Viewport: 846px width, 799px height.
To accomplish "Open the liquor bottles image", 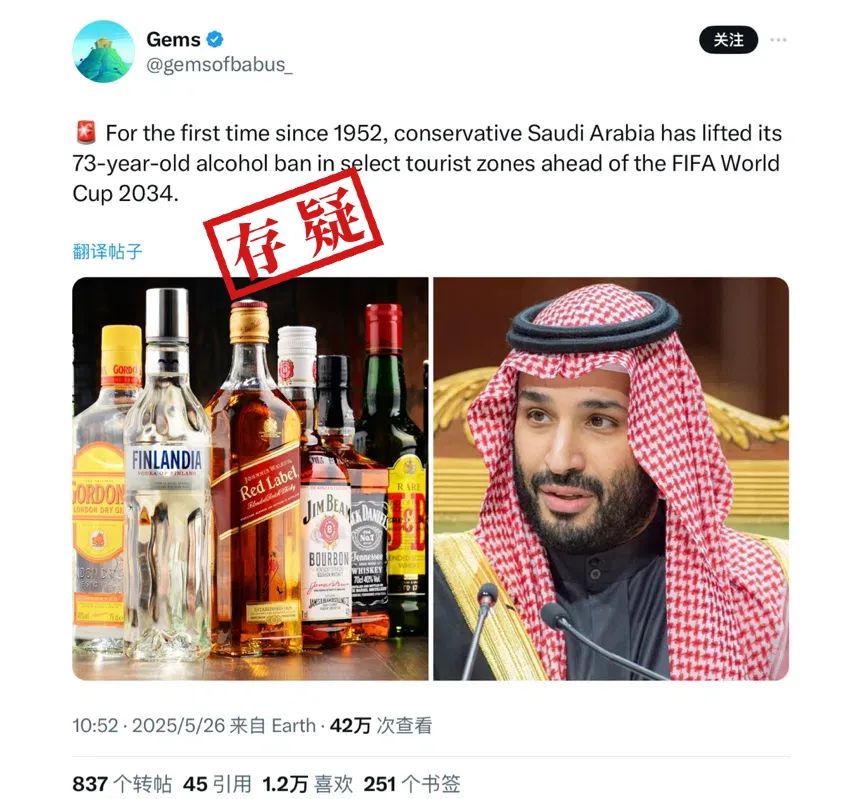I will [x=250, y=479].
